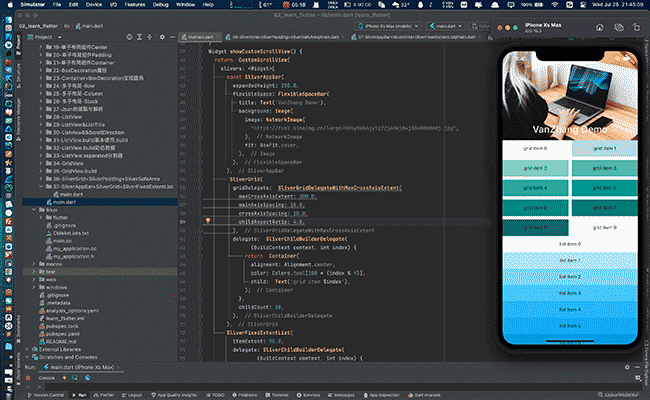
Task: Click the Apple menu icon
Action: pyautogui.click(x=10, y=5)
